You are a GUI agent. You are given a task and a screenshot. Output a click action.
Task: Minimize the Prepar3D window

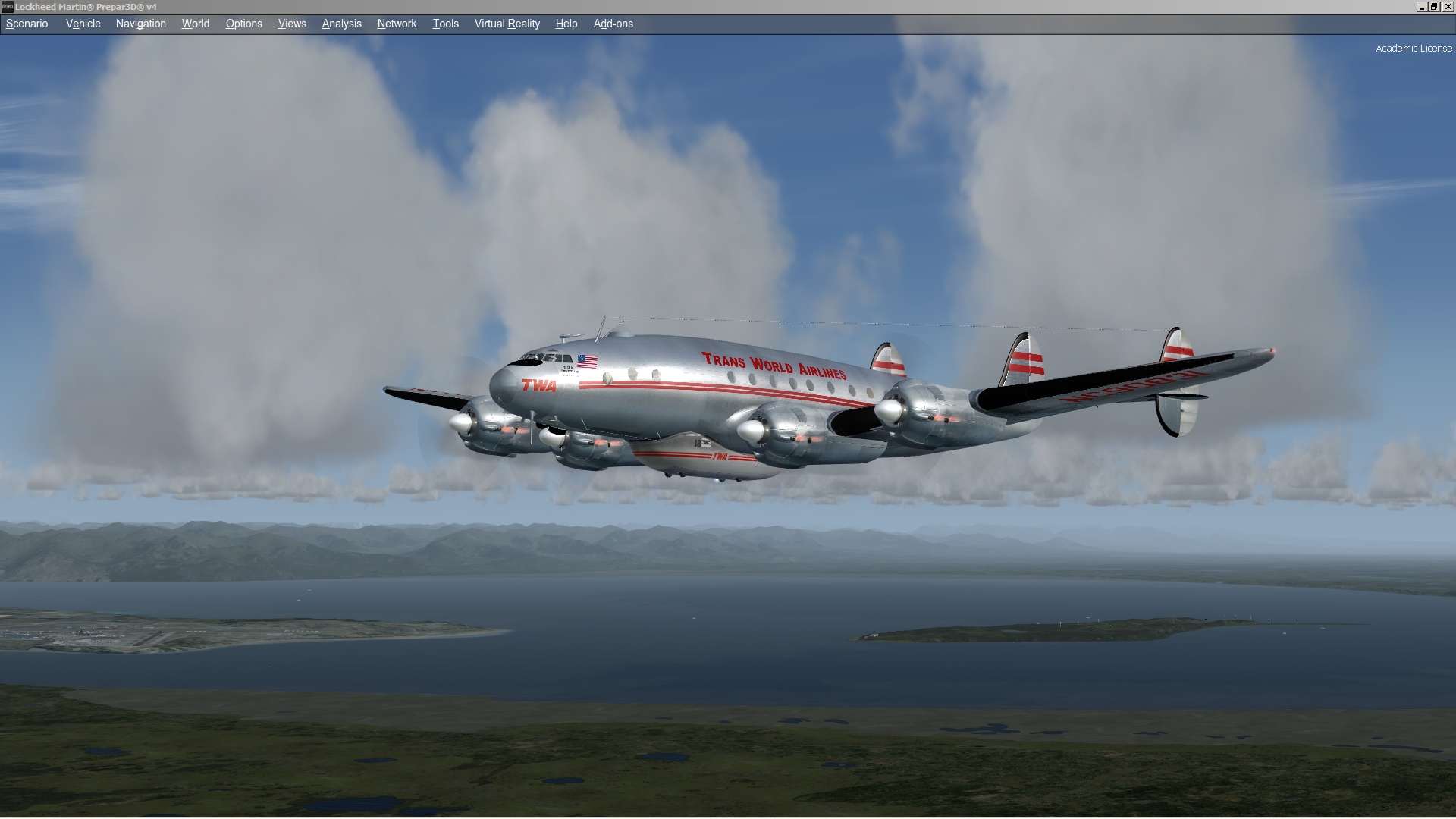point(1421,7)
